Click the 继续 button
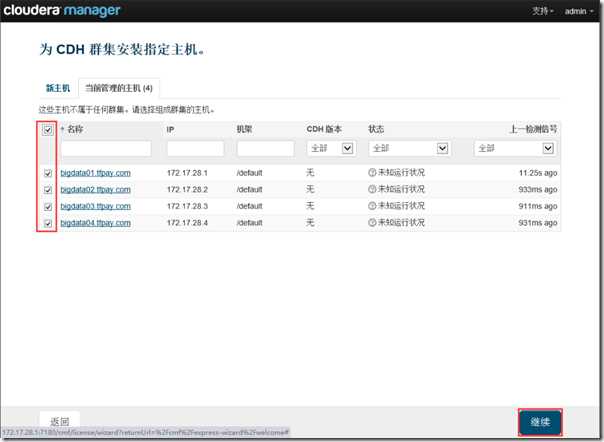Screen dimensions: 604x442 540,422
